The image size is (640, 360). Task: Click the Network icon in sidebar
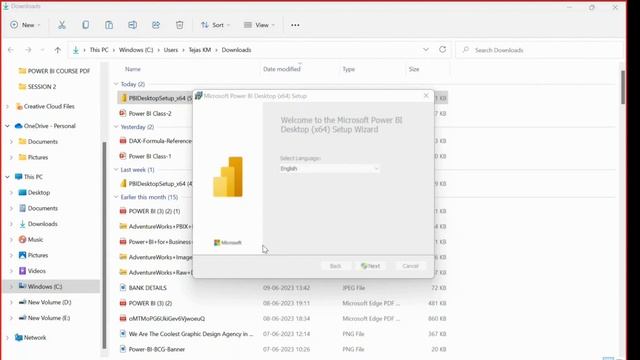pos(18,338)
